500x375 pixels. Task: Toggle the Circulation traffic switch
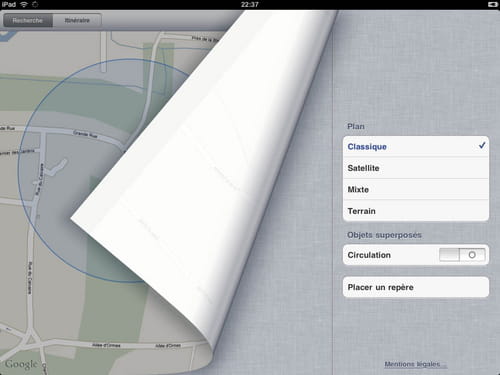click(462, 255)
